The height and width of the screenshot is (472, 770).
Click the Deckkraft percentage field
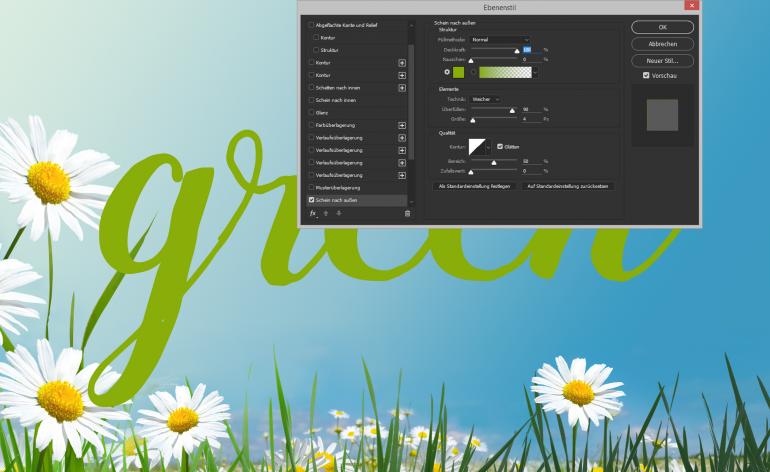point(531,50)
